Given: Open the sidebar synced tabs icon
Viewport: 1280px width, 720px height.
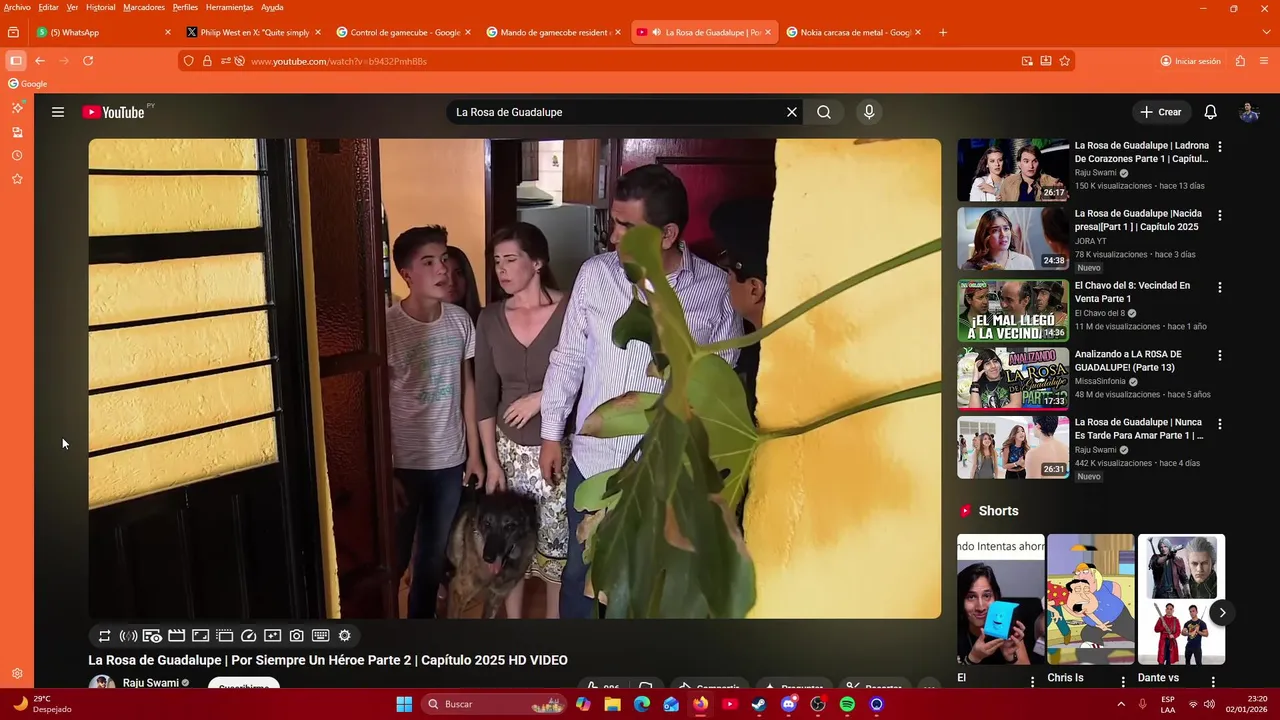Looking at the screenshot, I should 17,132.
